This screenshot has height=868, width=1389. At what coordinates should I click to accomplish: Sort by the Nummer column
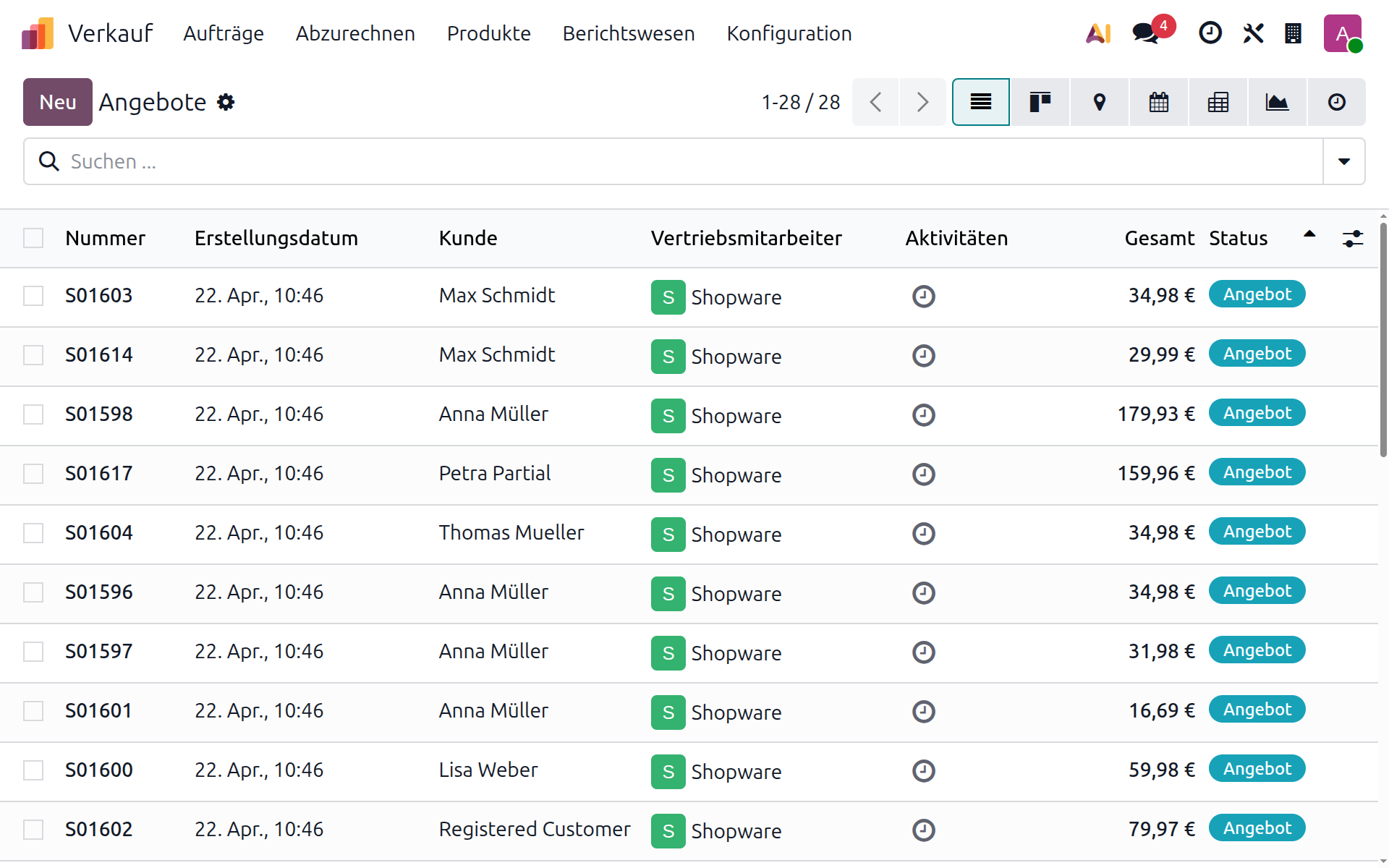click(105, 238)
